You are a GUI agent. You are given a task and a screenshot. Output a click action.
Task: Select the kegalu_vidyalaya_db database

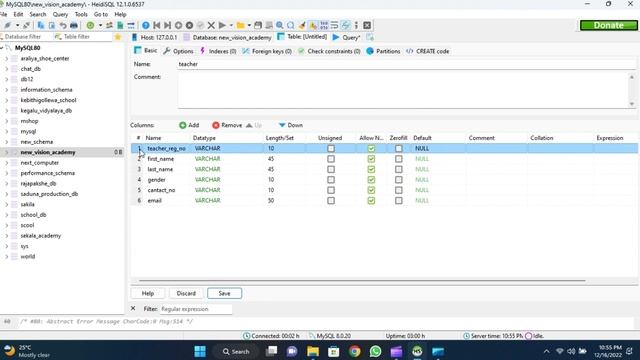[x=46, y=111]
